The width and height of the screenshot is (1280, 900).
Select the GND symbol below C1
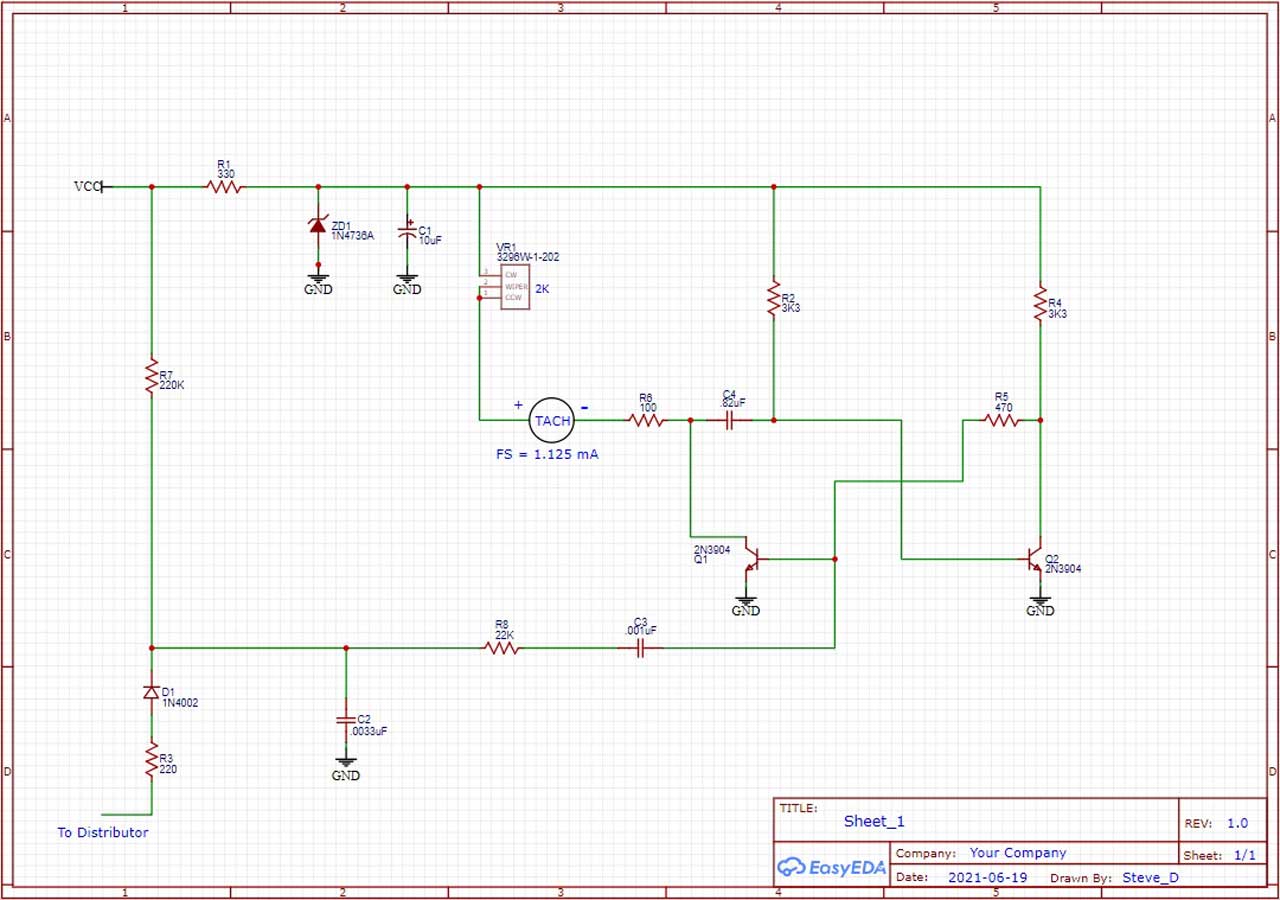click(x=407, y=282)
